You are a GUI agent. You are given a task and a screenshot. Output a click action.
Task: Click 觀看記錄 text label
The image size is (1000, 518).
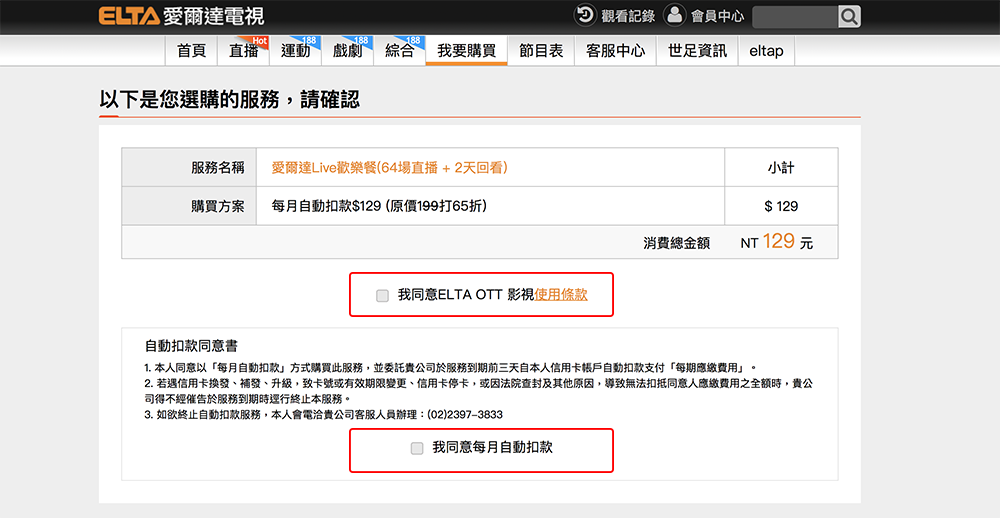pos(628,17)
